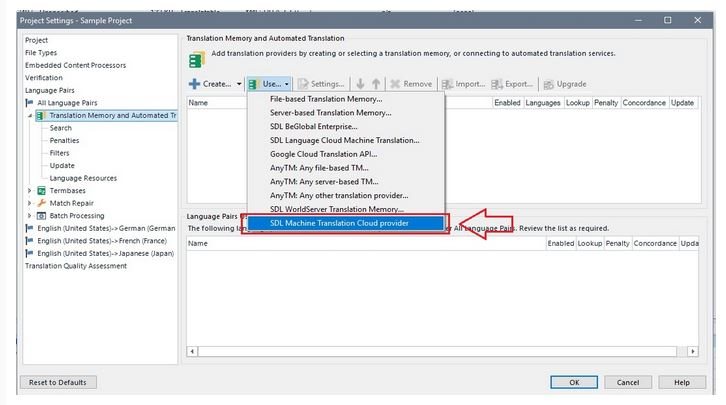Select SDL BeGlobal Enterprise... option
This screenshot has height=405, width=726.
[346, 126]
